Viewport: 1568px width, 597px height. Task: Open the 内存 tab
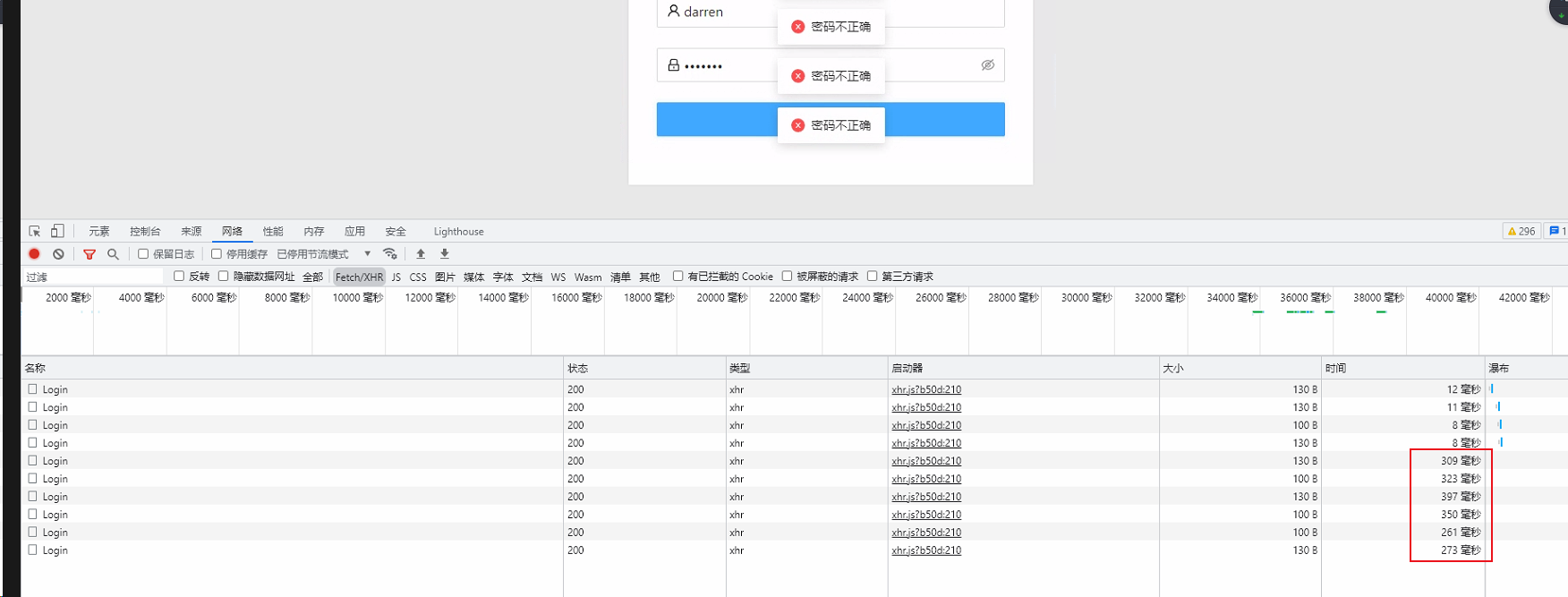coord(314,231)
